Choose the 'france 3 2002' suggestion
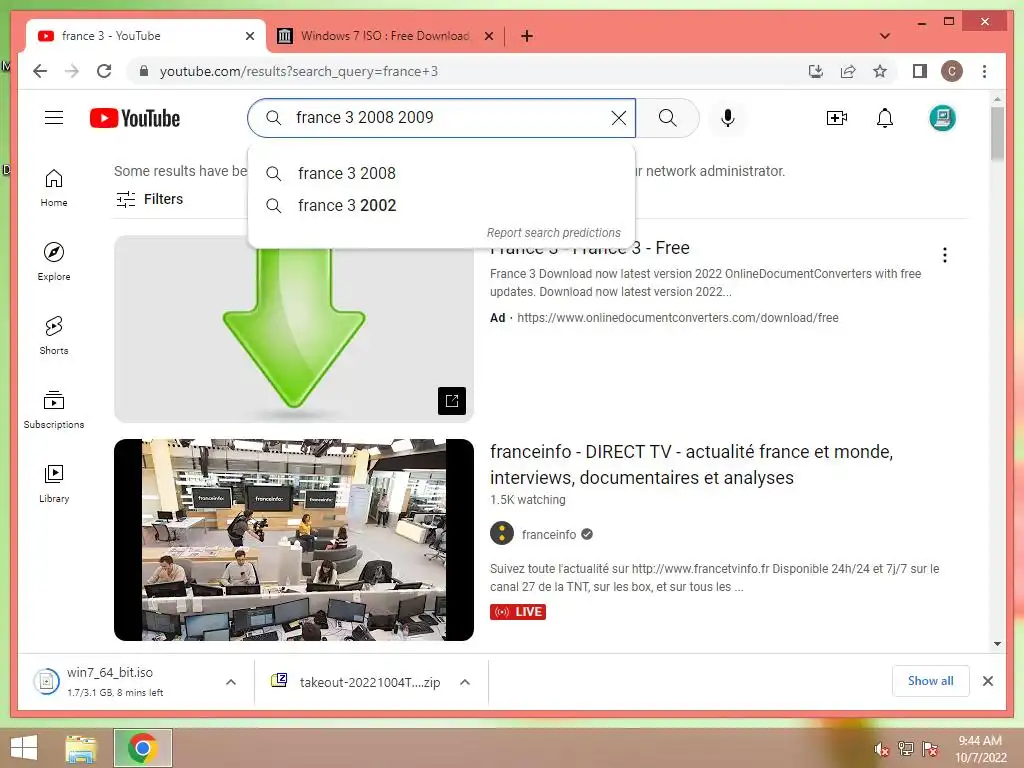The image size is (1024, 768). [441, 205]
